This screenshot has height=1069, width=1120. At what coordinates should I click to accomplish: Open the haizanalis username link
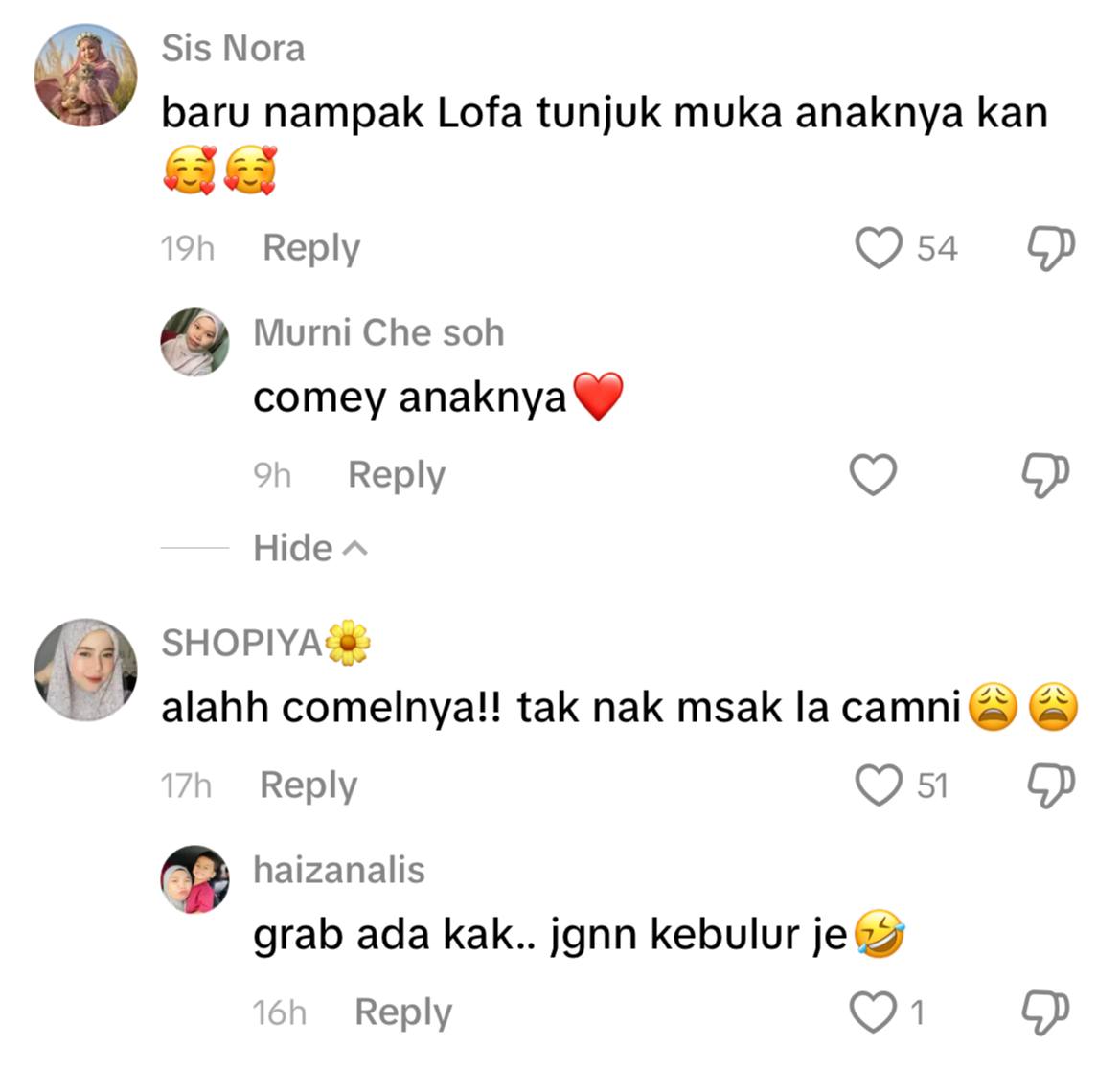coord(339,871)
